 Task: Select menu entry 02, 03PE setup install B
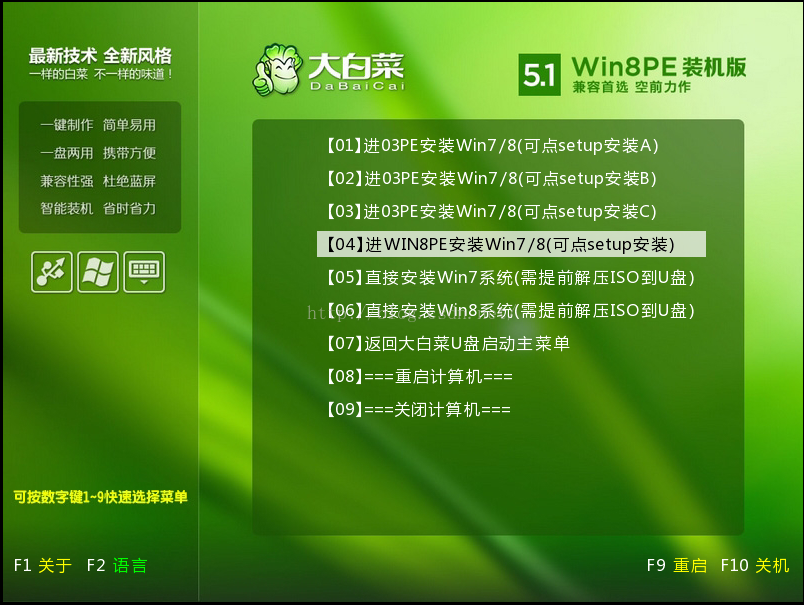pyautogui.click(x=491, y=178)
